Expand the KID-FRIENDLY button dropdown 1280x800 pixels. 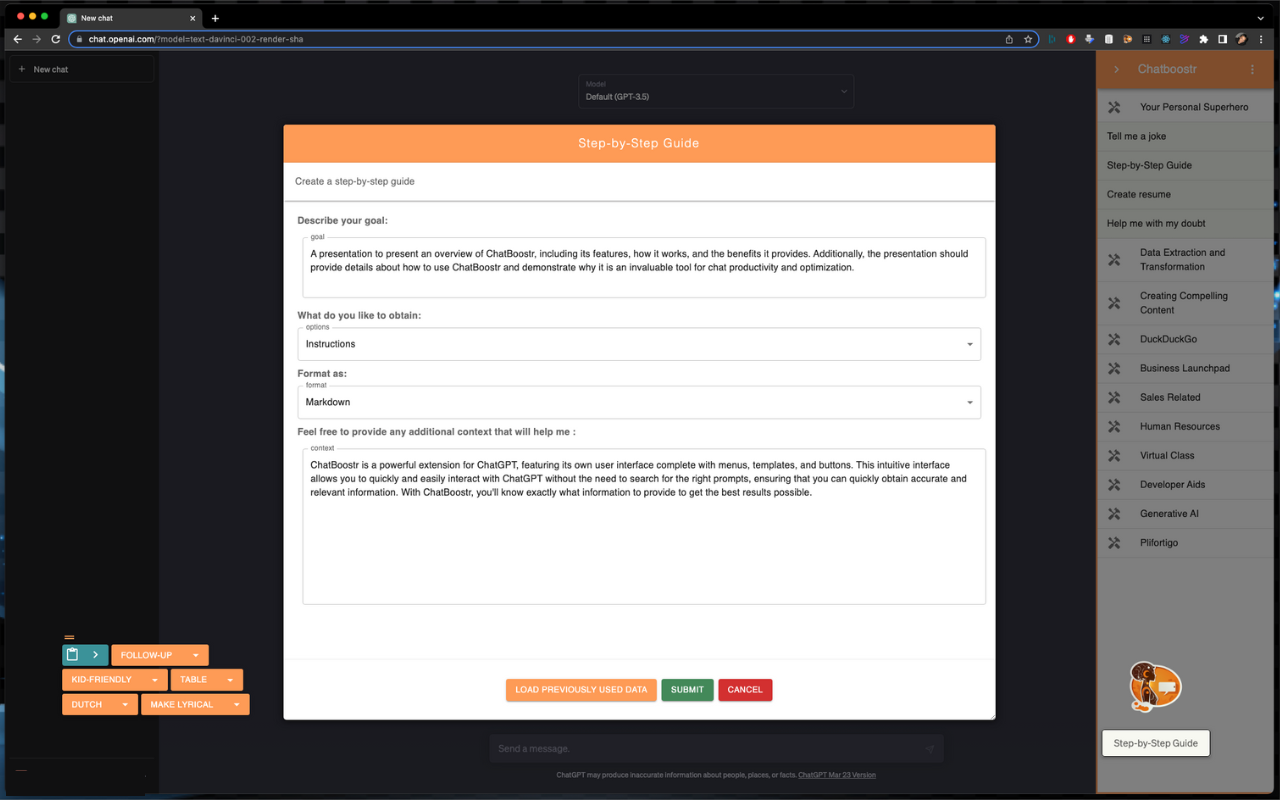155,680
